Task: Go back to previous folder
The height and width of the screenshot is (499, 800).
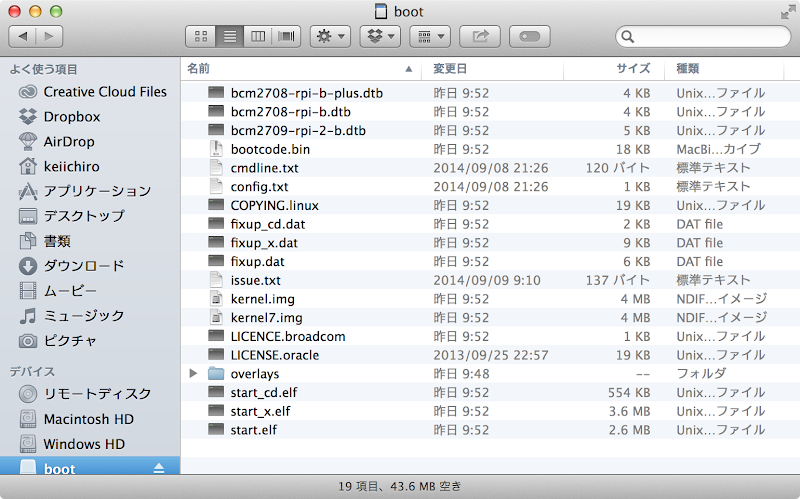Action: [x=23, y=36]
